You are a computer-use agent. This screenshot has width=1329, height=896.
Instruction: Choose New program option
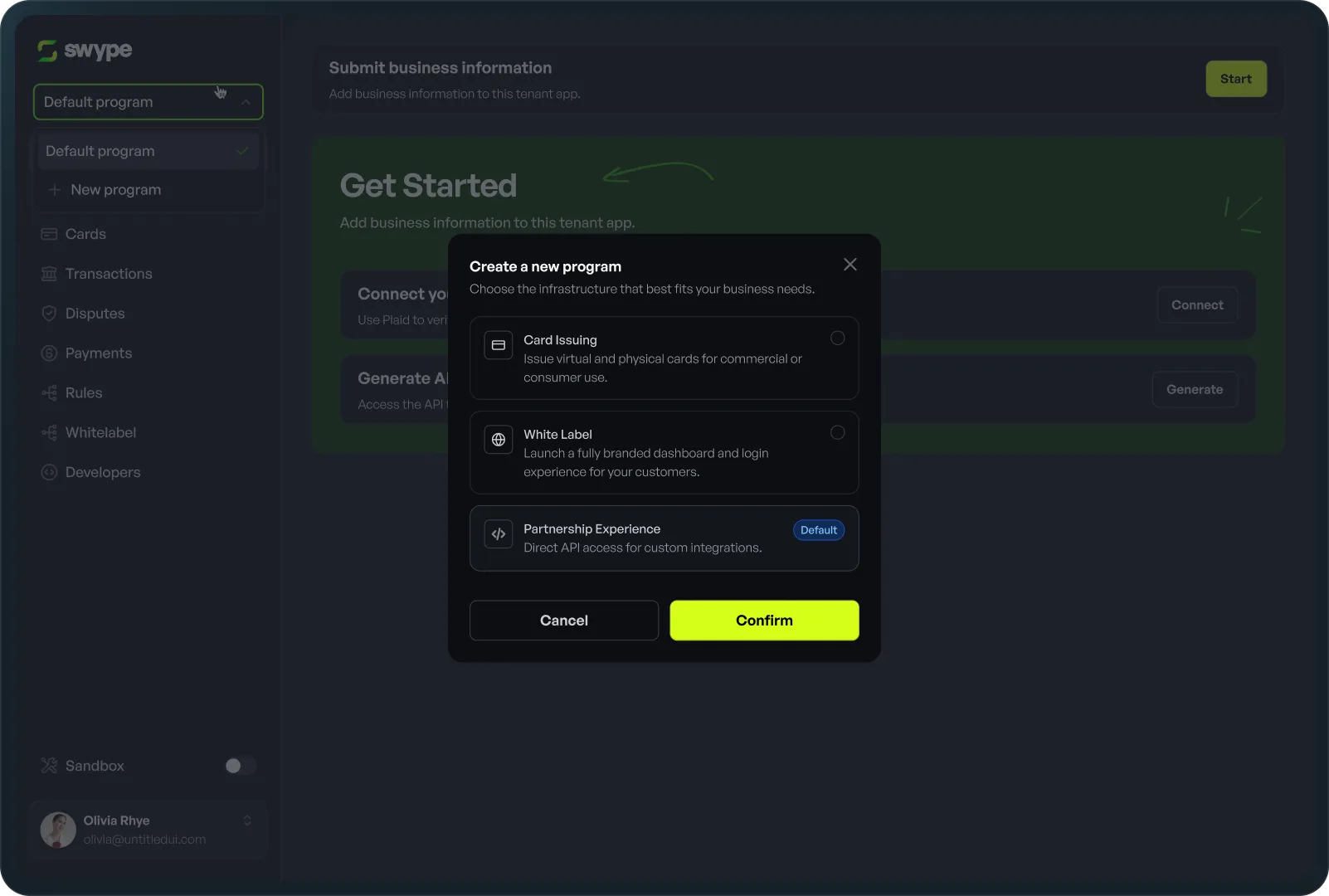[x=148, y=190]
